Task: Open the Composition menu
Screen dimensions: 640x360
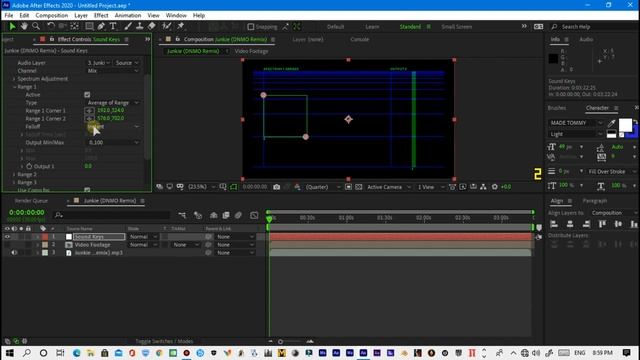Action: pos(51,16)
